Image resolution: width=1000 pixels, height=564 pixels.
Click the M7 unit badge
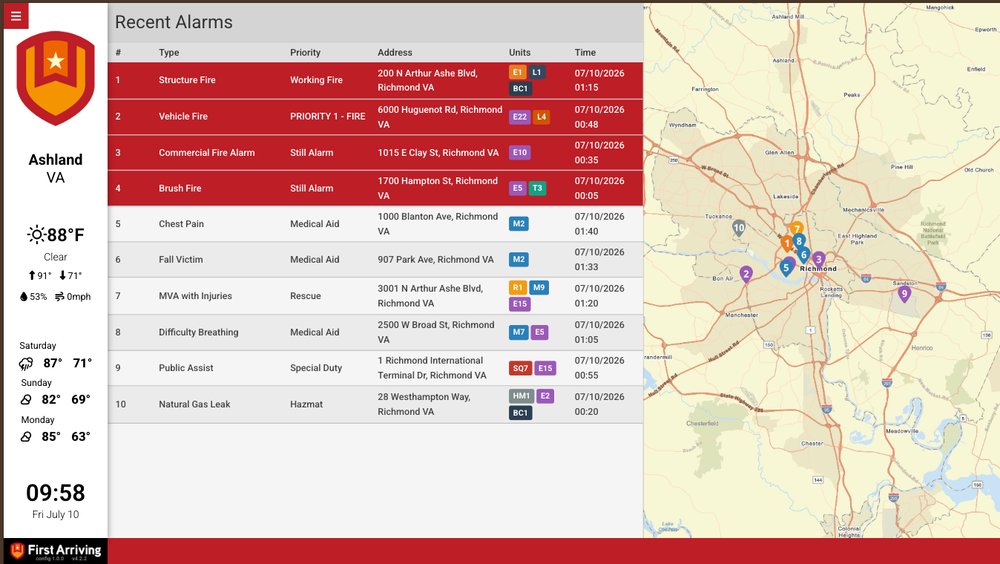pyautogui.click(x=518, y=332)
